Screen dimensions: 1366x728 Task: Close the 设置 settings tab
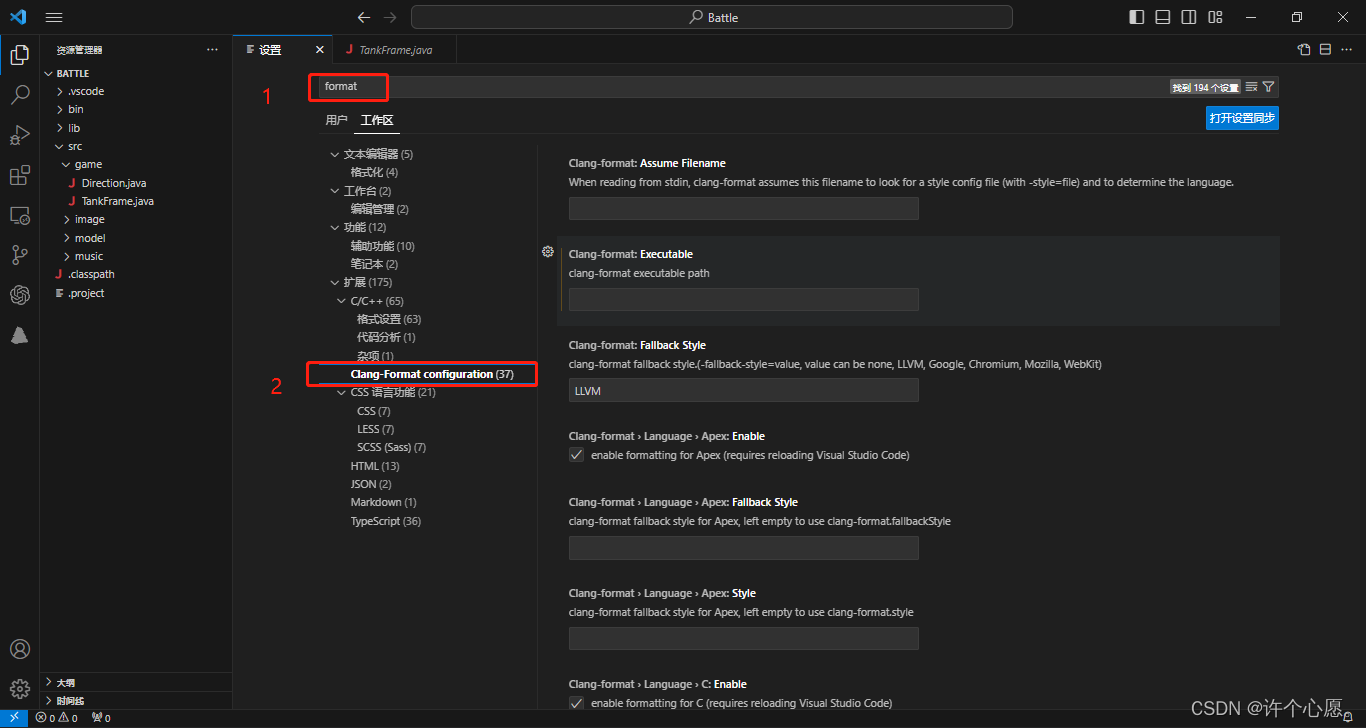[x=320, y=49]
